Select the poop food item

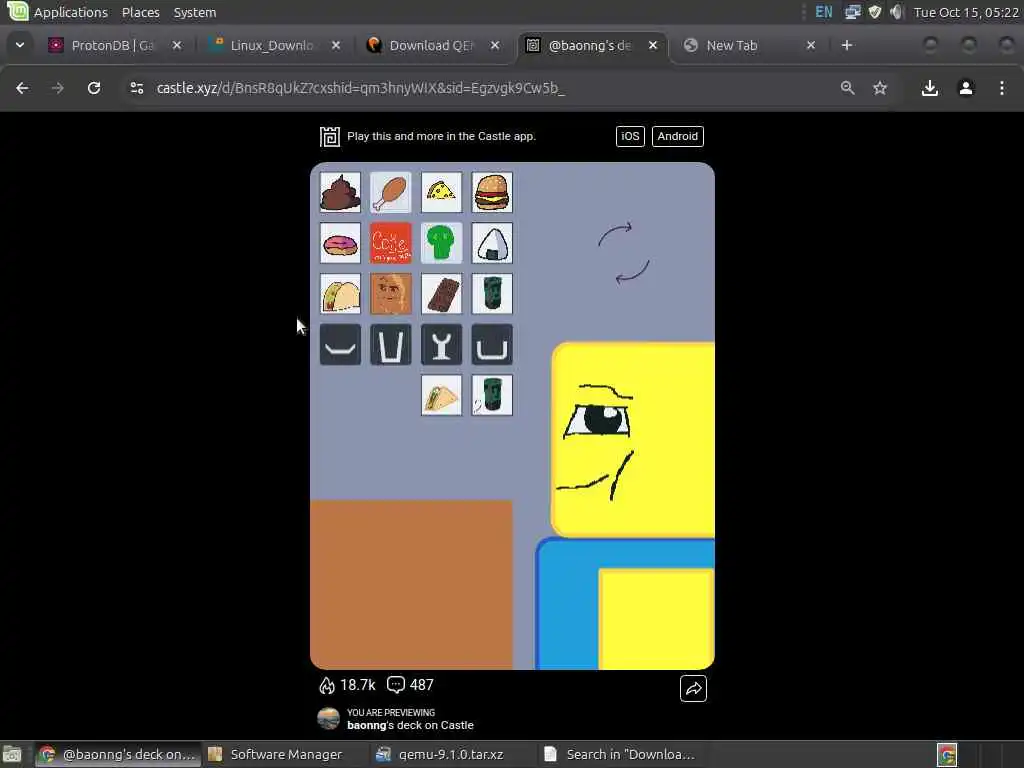pyautogui.click(x=340, y=193)
